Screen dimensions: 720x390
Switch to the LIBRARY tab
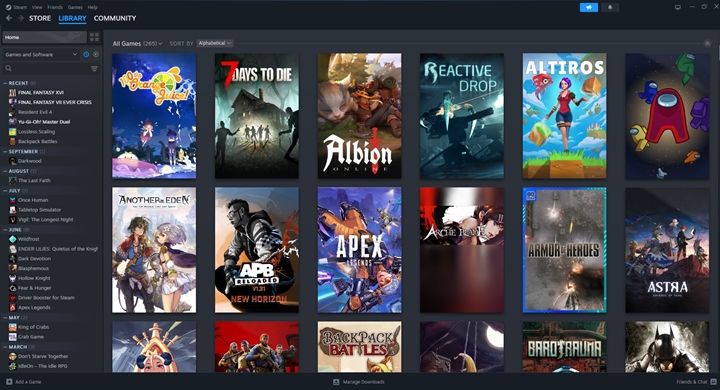pyautogui.click(x=72, y=18)
